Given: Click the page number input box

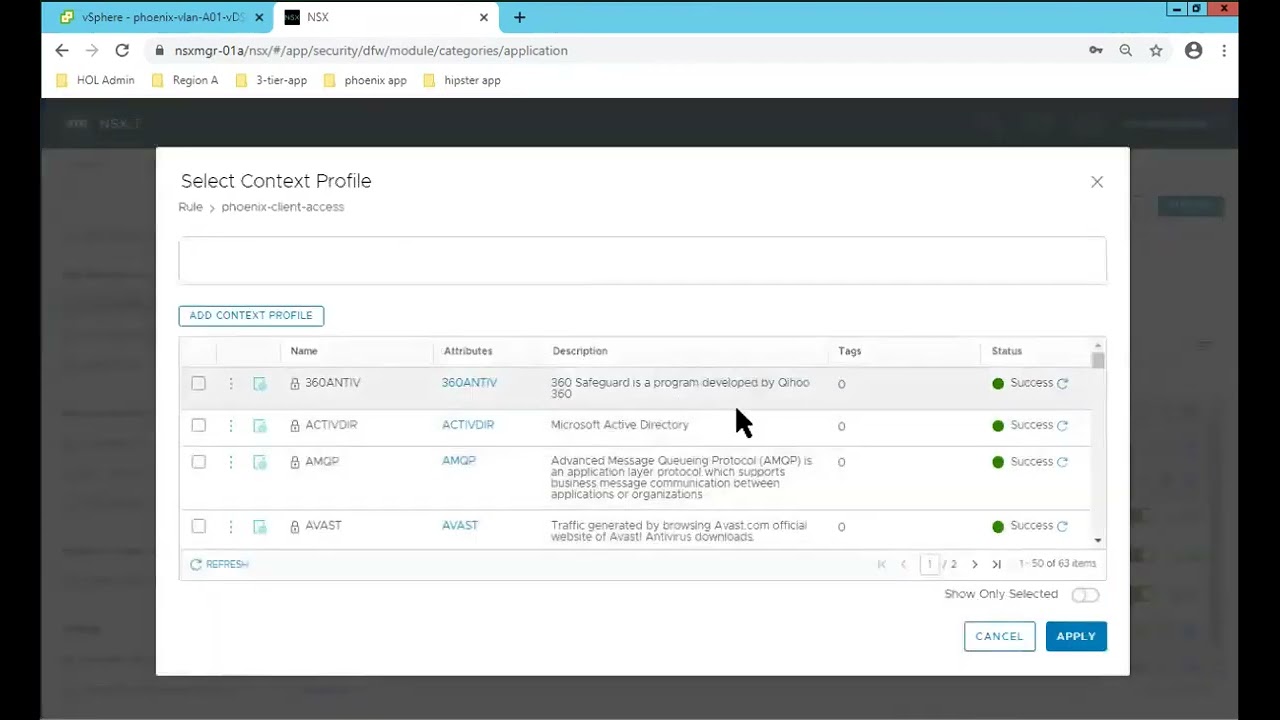Looking at the screenshot, I should [x=930, y=564].
